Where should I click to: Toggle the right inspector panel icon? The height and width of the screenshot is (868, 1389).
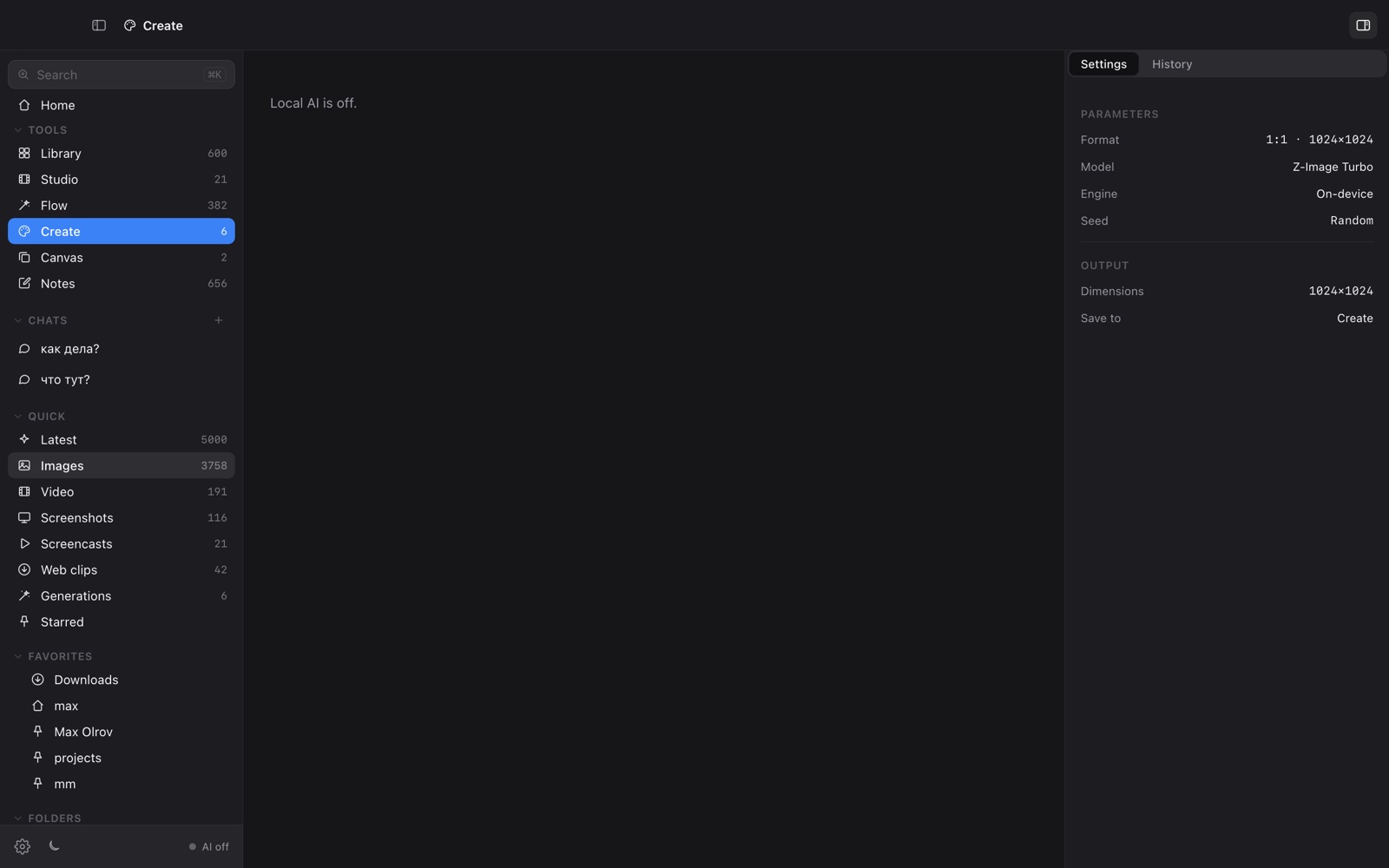pyautogui.click(x=1363, y=25)
